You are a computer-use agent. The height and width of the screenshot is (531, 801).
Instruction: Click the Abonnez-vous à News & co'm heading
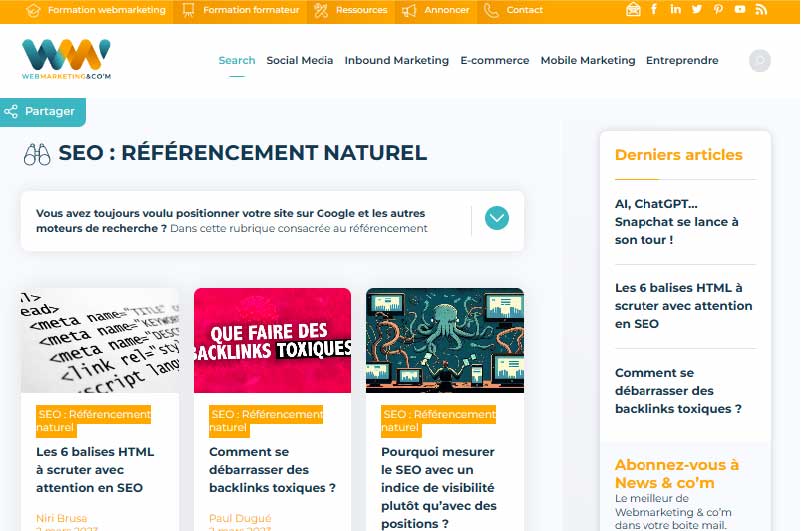pos(677,474)
